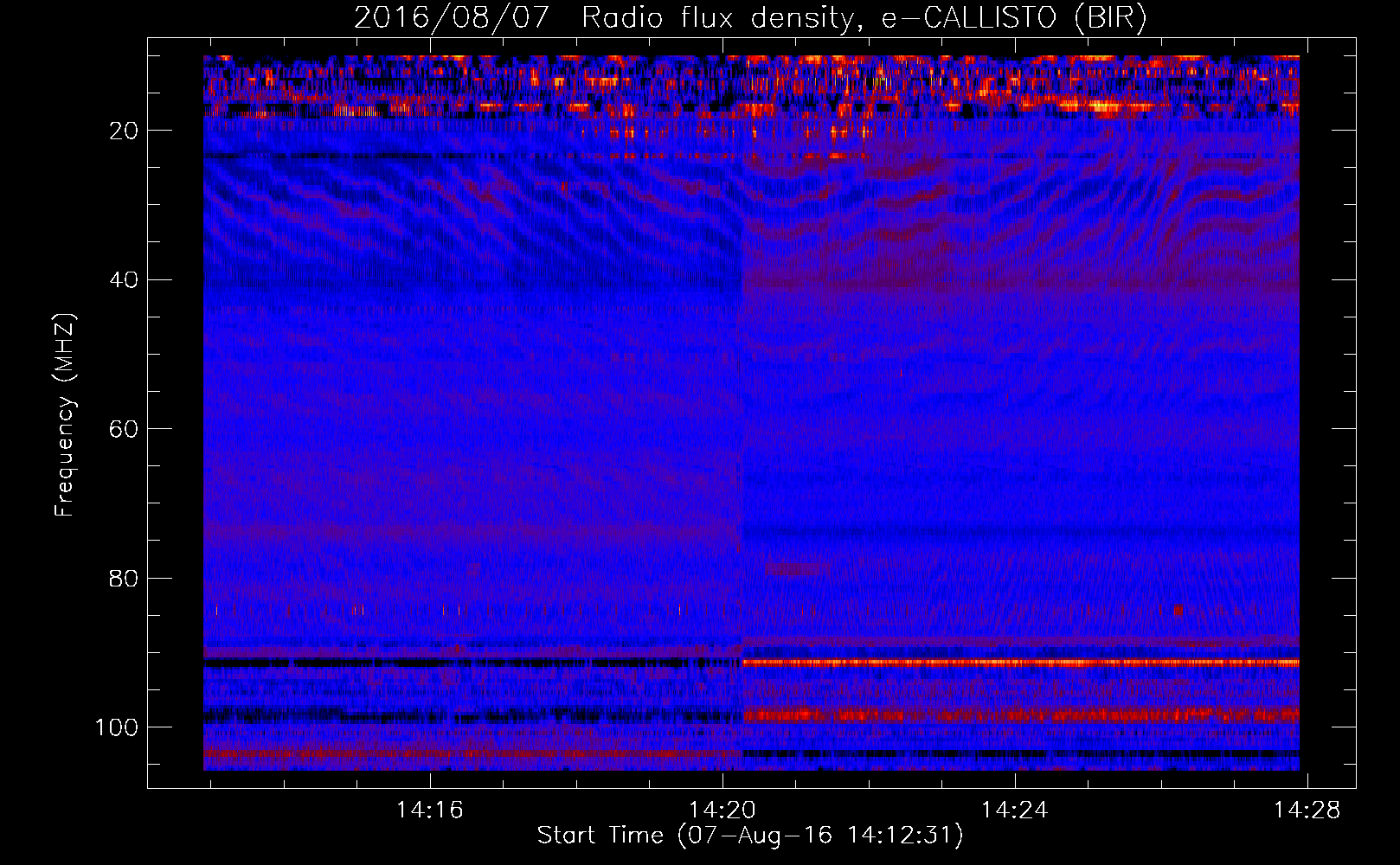Image resolution: width=1400 pixels, height=865 pixels.
Task: Select the y-axis label 'Frequency (MHZ)'
Action: pyautogui.click(x=65, y=415)
